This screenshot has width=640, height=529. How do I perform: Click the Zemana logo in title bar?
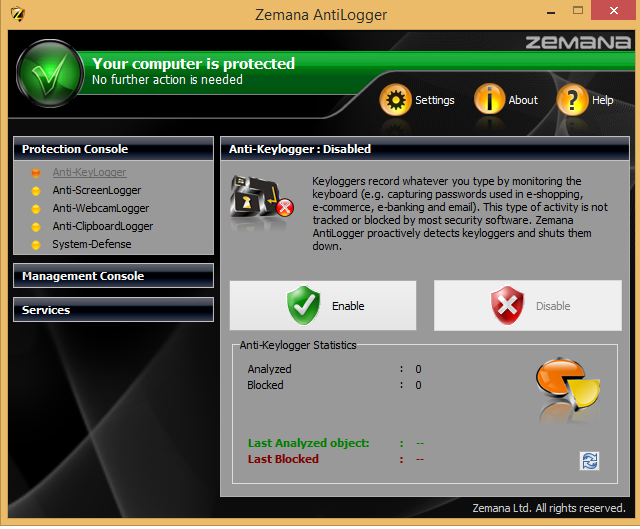click(18, 14)
